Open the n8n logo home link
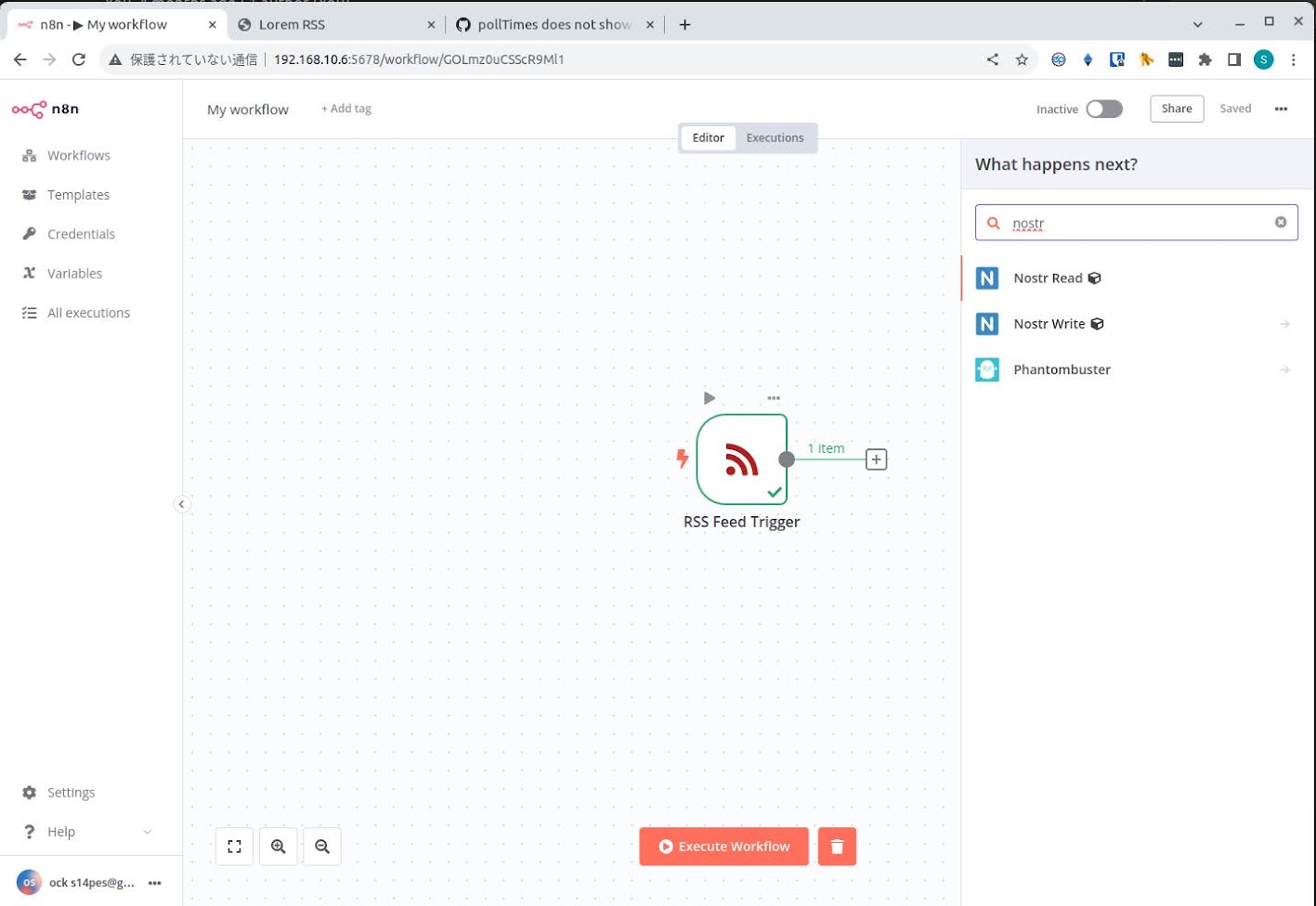Screen dimensions: 1316x906 click(x=46, y=110)
